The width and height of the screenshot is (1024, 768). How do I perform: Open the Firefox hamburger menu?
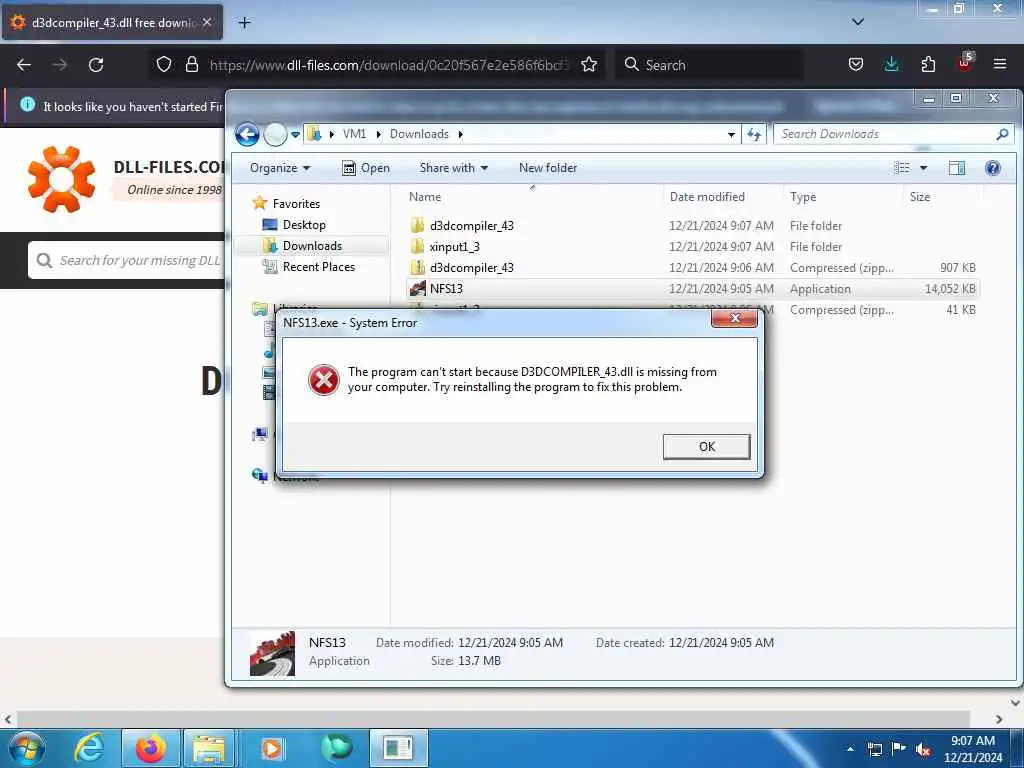click(1000, 64)
